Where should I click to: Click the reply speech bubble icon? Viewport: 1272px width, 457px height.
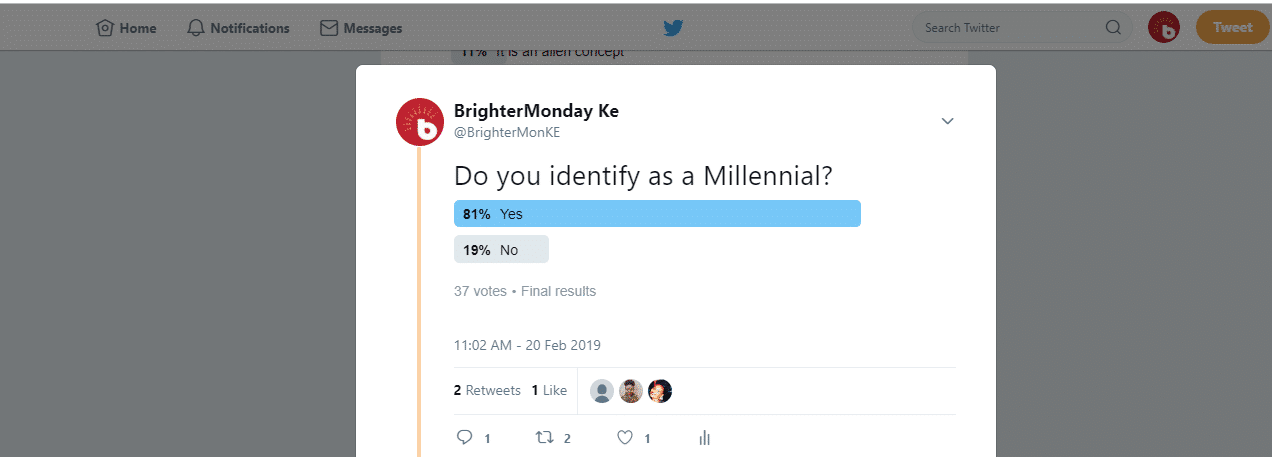[x=464, y=437]
